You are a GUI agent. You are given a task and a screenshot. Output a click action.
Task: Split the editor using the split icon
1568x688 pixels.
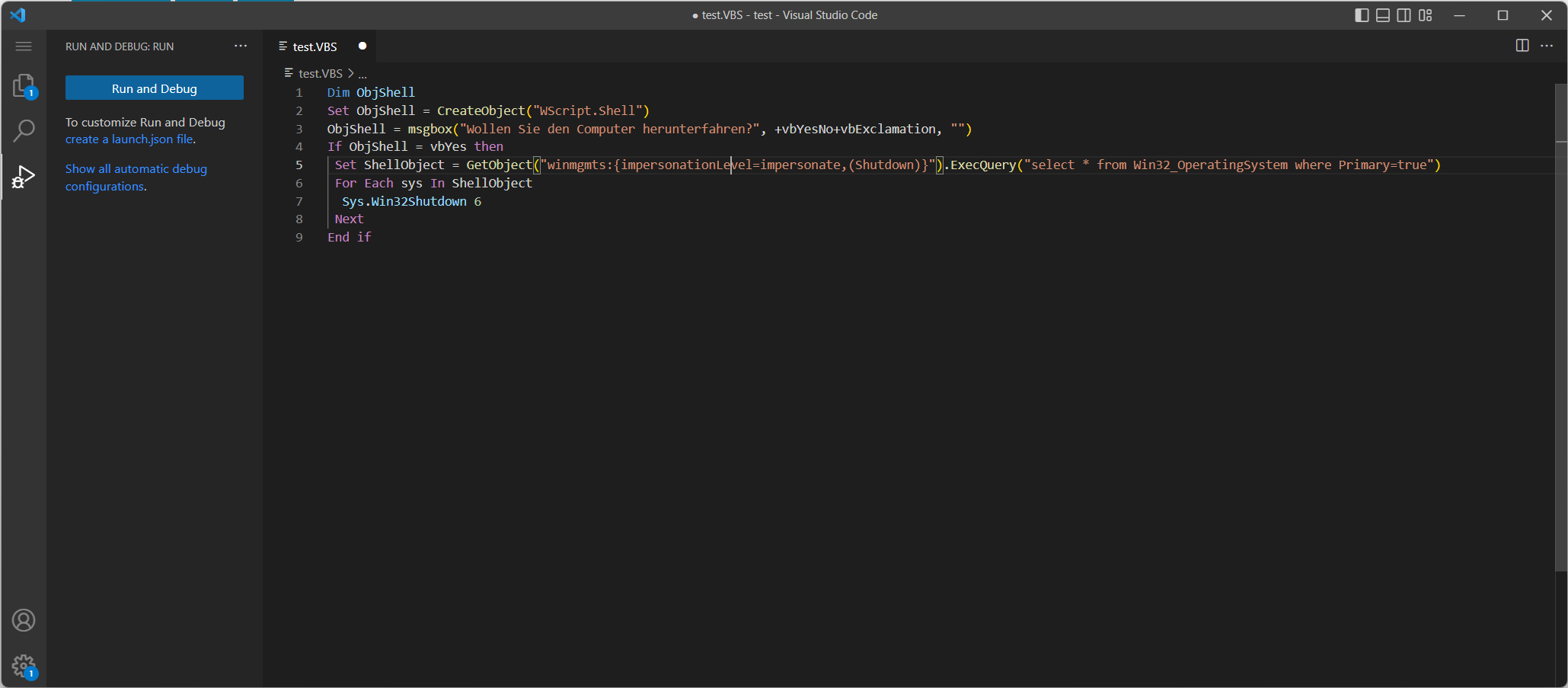(x=1522, y=46)
